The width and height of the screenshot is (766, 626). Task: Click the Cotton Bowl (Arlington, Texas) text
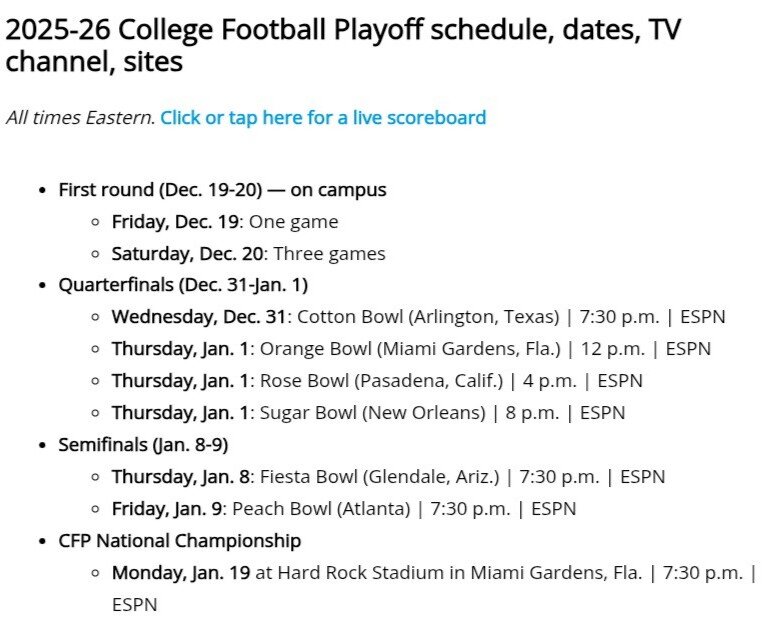[428, 317]
